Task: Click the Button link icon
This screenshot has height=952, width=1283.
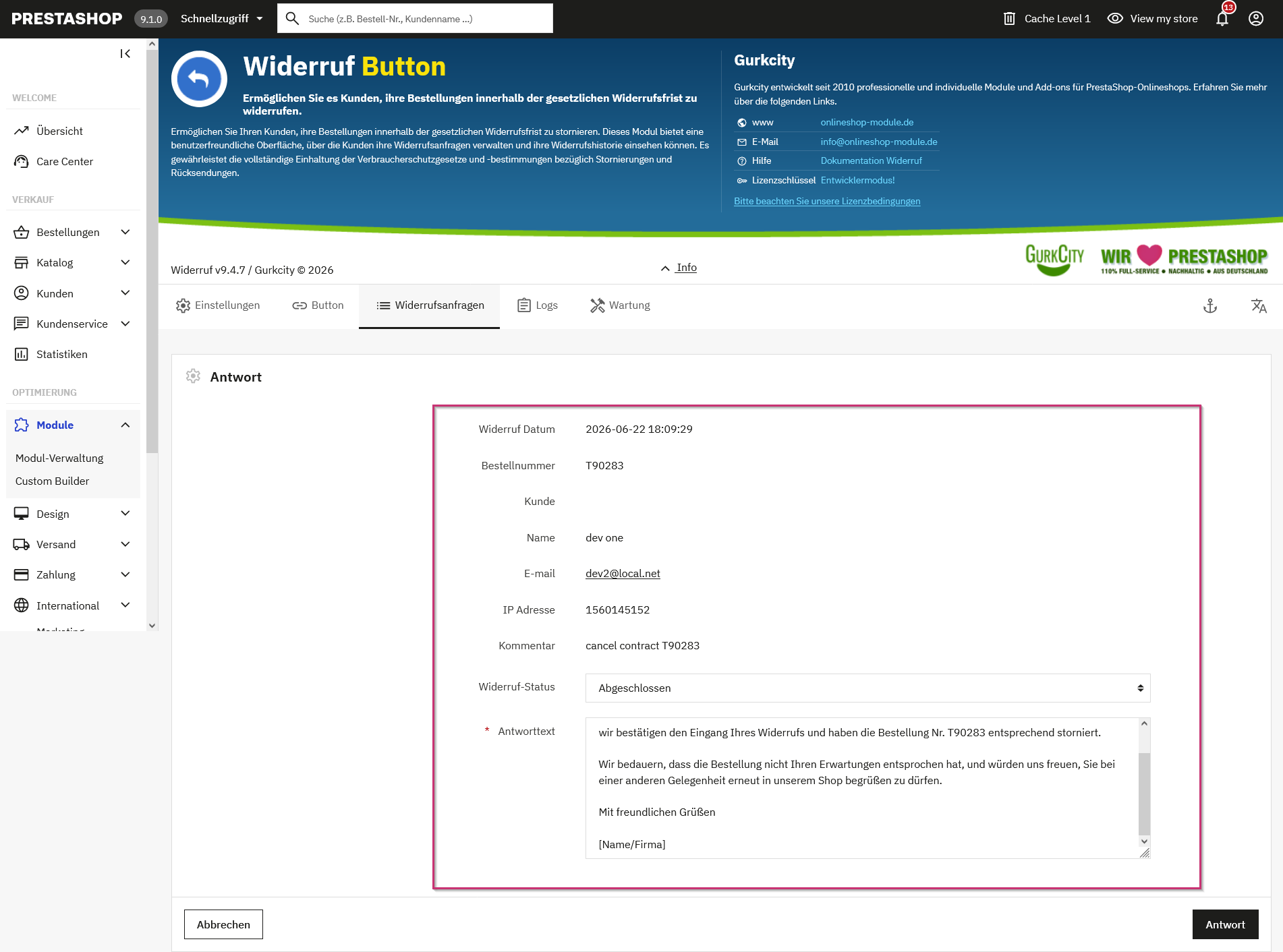Action: (300, 305)
